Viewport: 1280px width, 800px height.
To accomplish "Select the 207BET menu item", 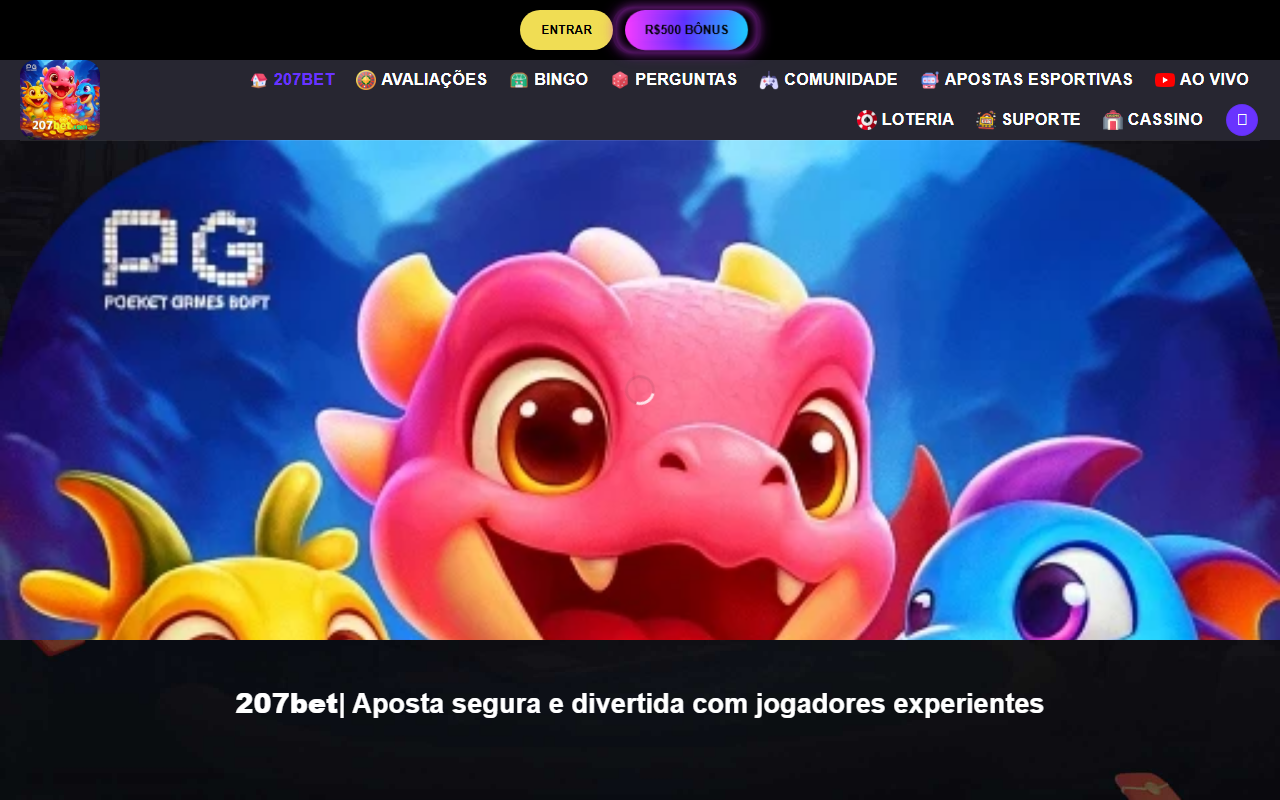I will coord(304,80).
